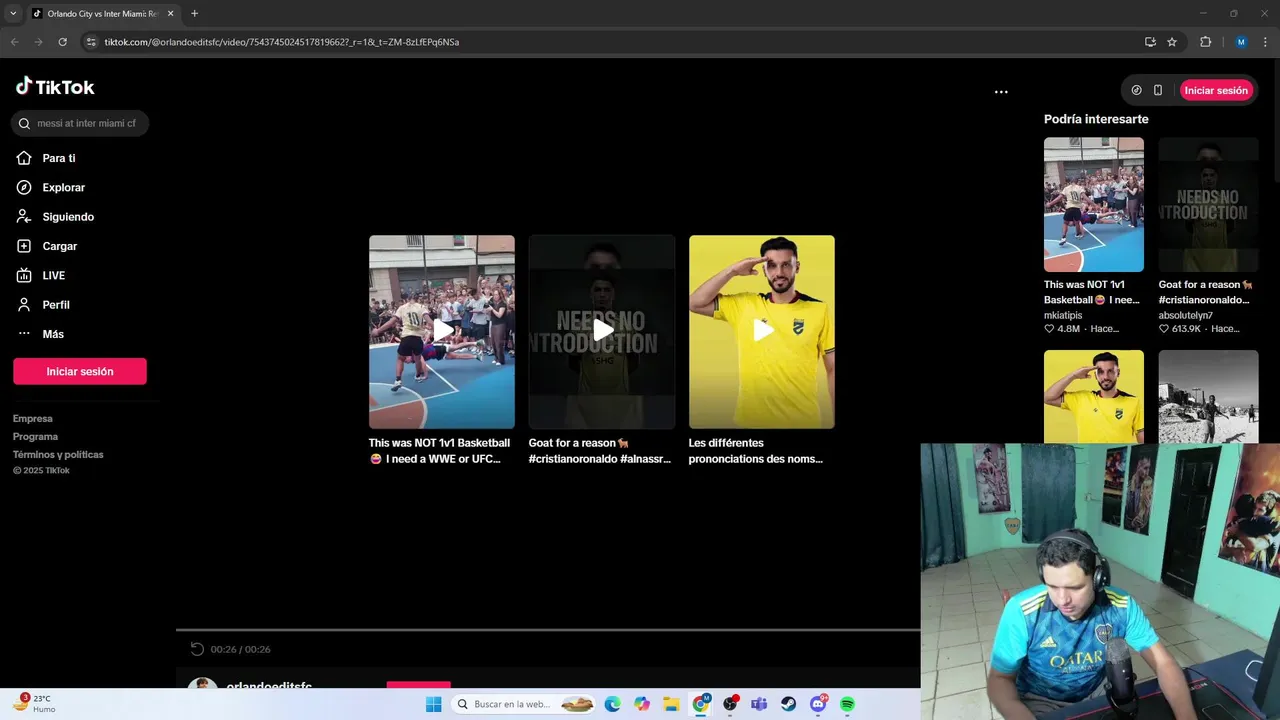Screen dimensions: 1280x720
Task: Open File Explorer from taskbar
Action: click(x=671, y=704)
